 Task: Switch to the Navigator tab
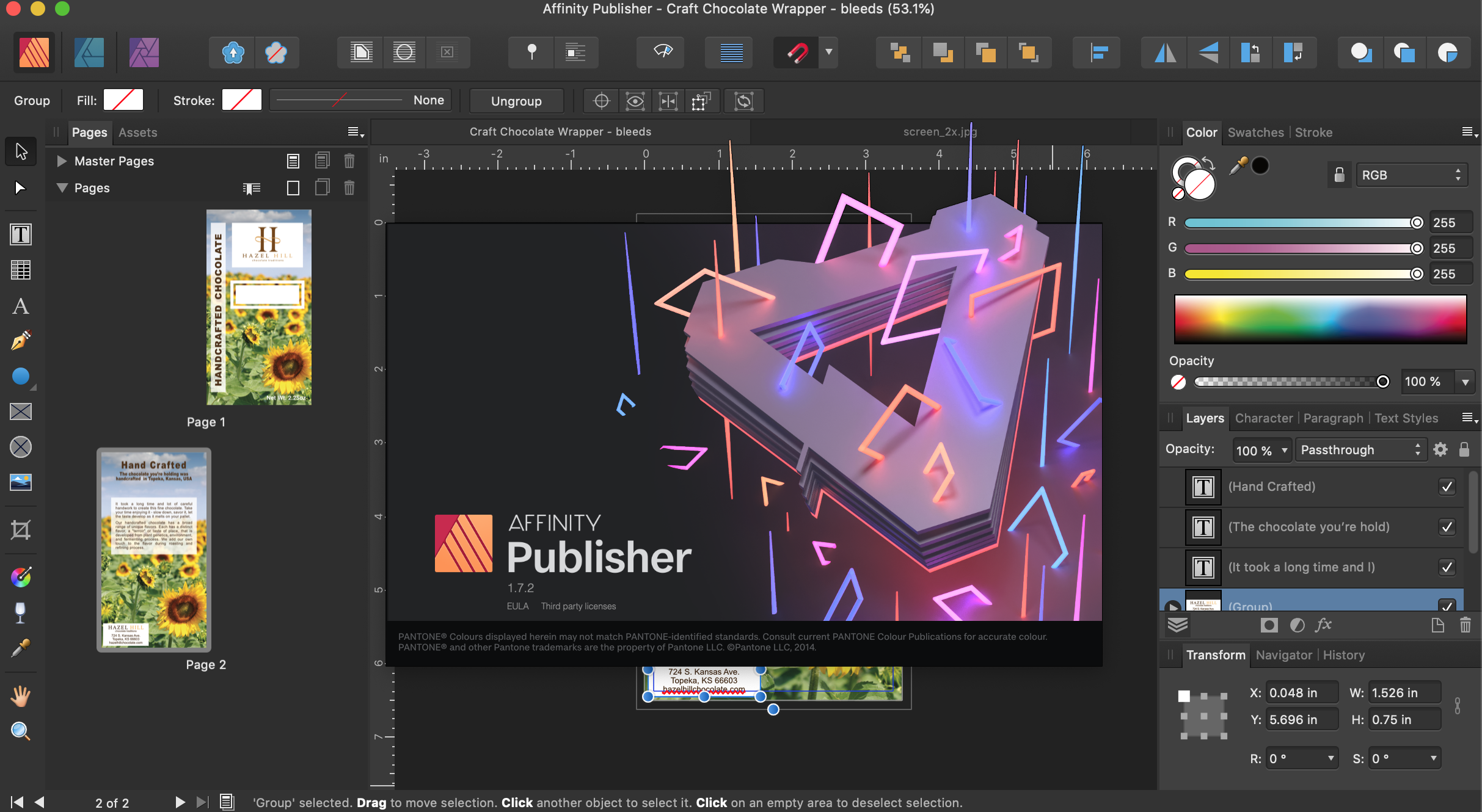point(1283,655)
